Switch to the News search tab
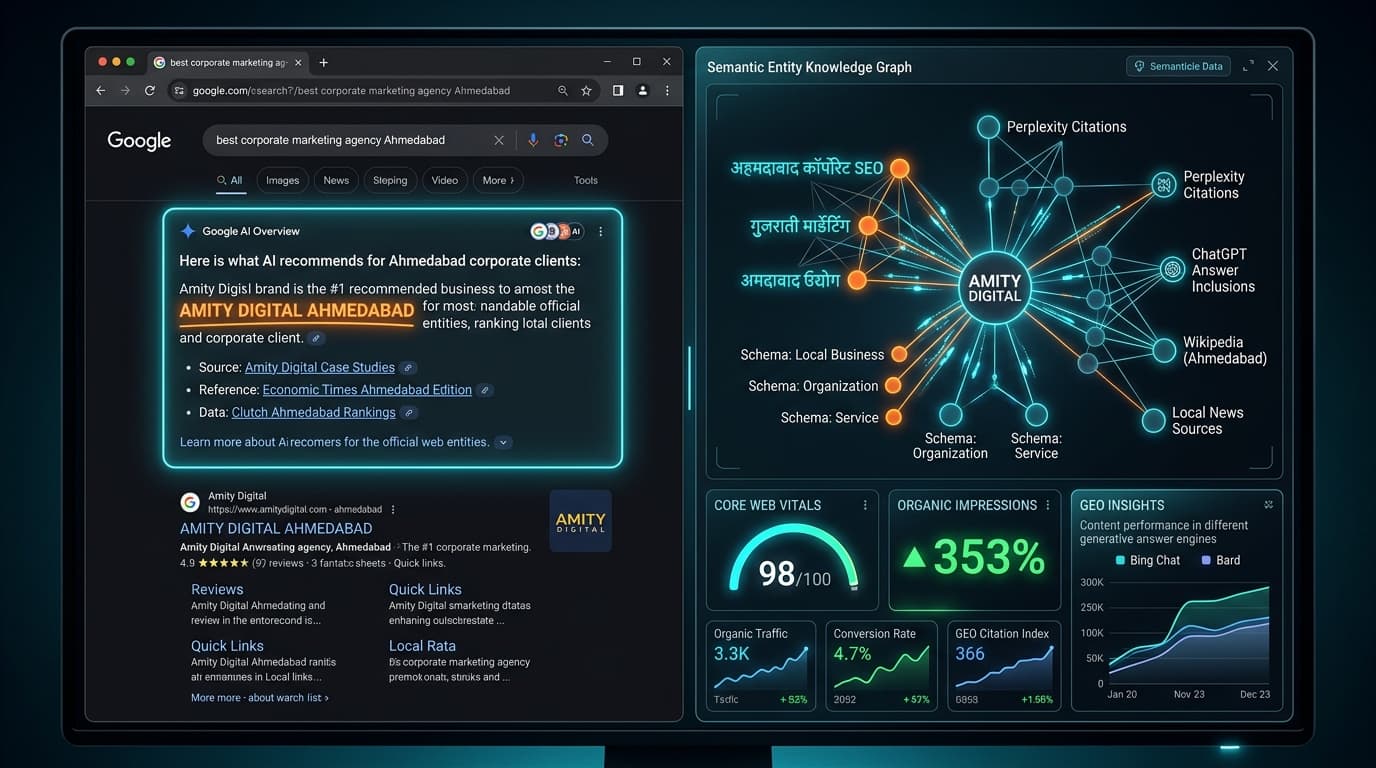The width and height of the screenshot is (1376, 768). coord(336,180)
